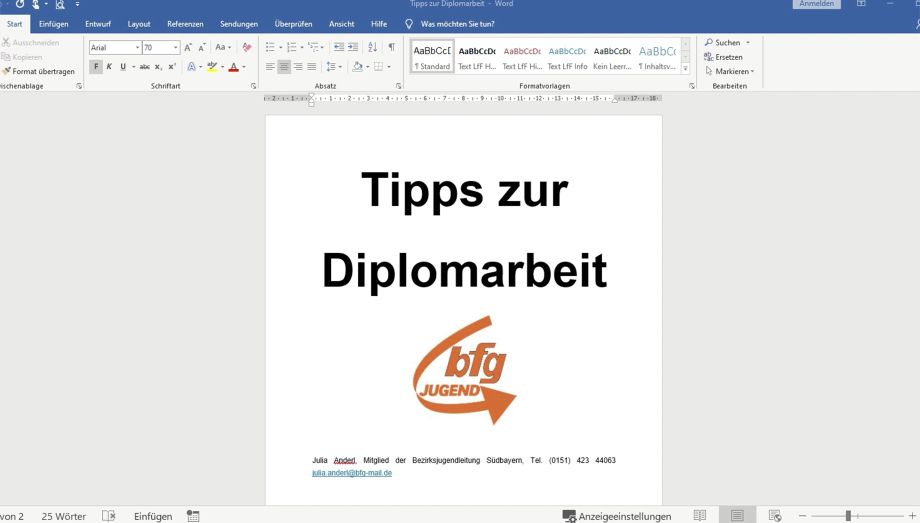Select the bfg Jugend logo image
This screenshot has height=523, width=920.
pyautogui.click(x=464, y=370)
